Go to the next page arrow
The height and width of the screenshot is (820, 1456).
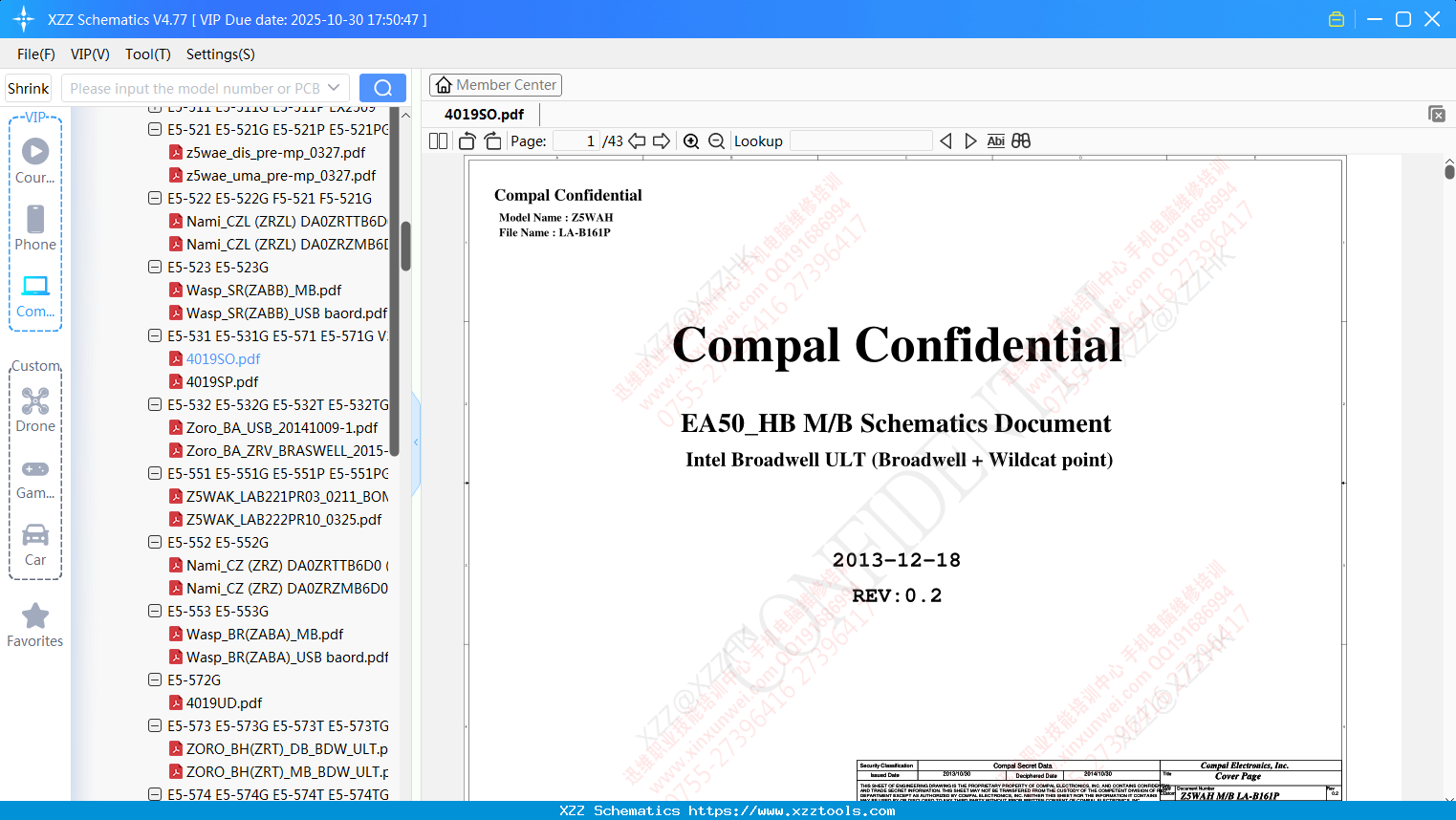pyautogui.click(x=662, y=141)
